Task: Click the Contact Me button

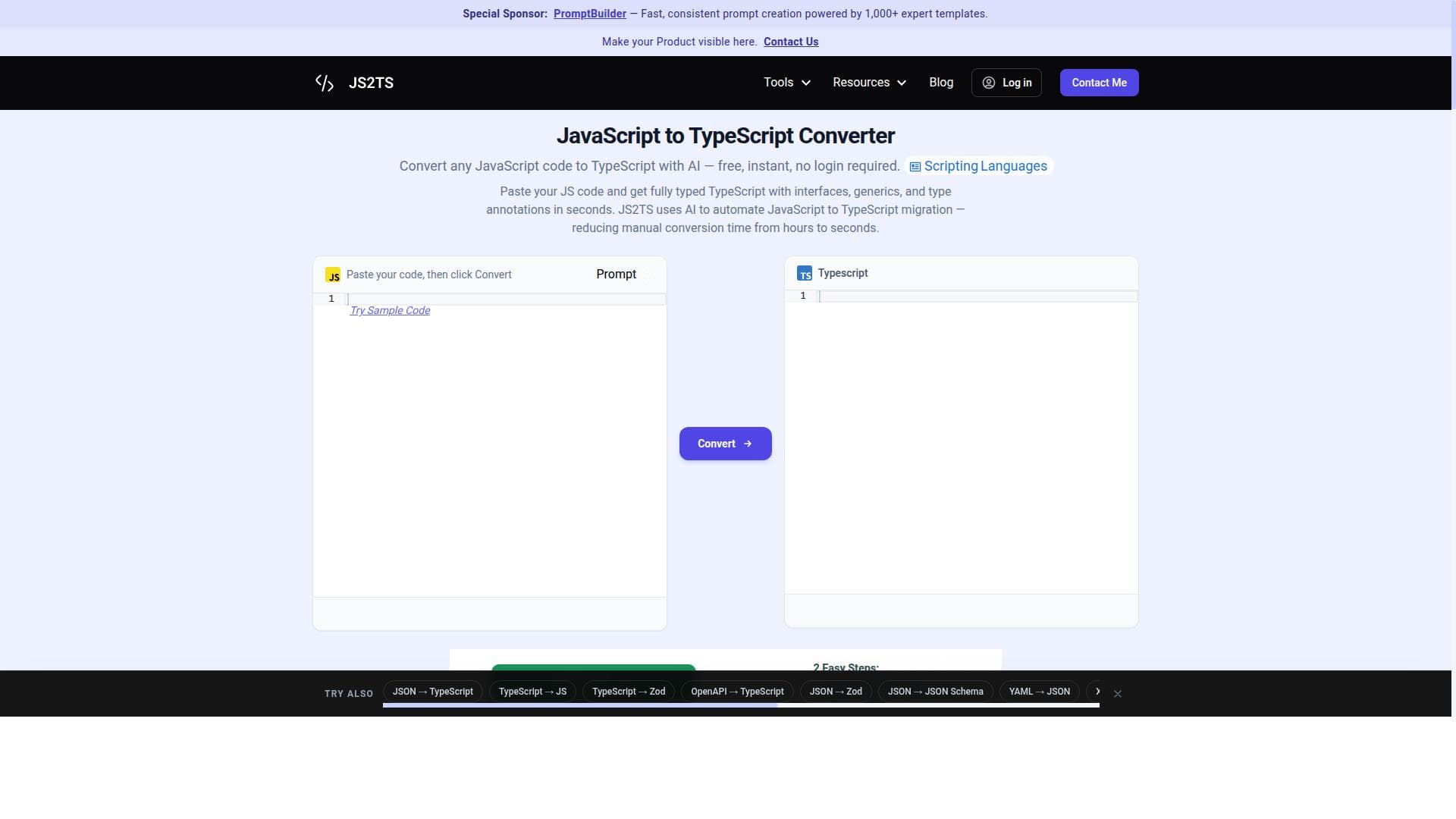Action: pyautogui.click(x=1099, y=83)
